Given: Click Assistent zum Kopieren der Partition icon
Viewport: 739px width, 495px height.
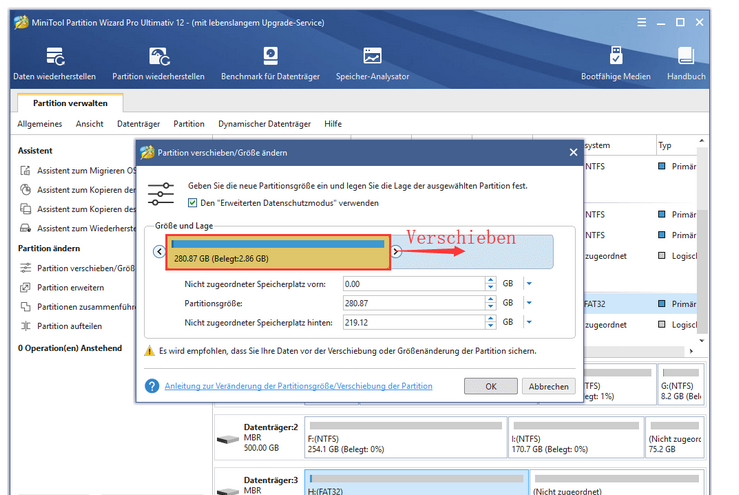Looking at the screenshot, I should [25, 190].
